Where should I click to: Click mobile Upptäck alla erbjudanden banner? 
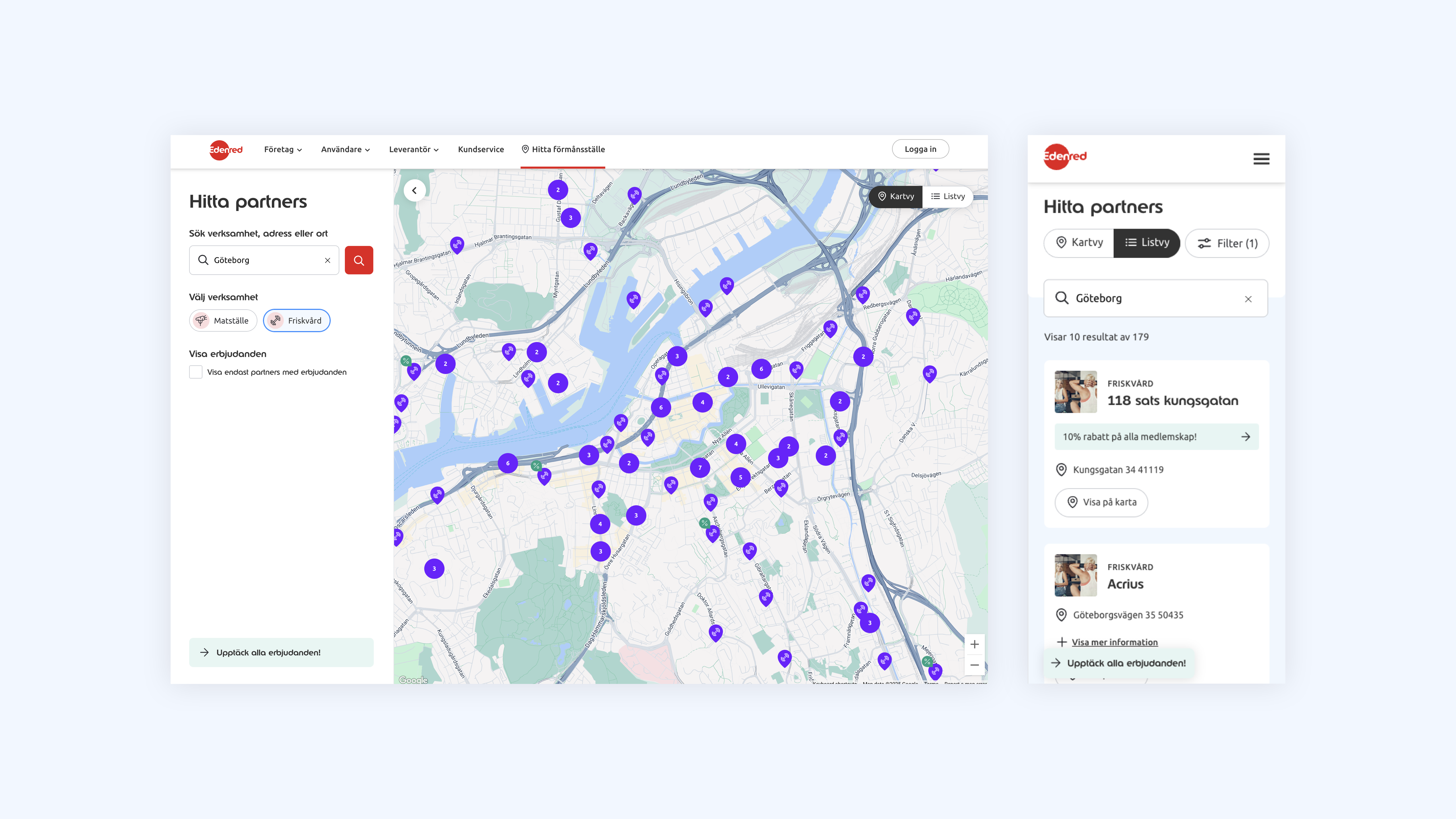pyautogui.click(x=1118, y=663)
